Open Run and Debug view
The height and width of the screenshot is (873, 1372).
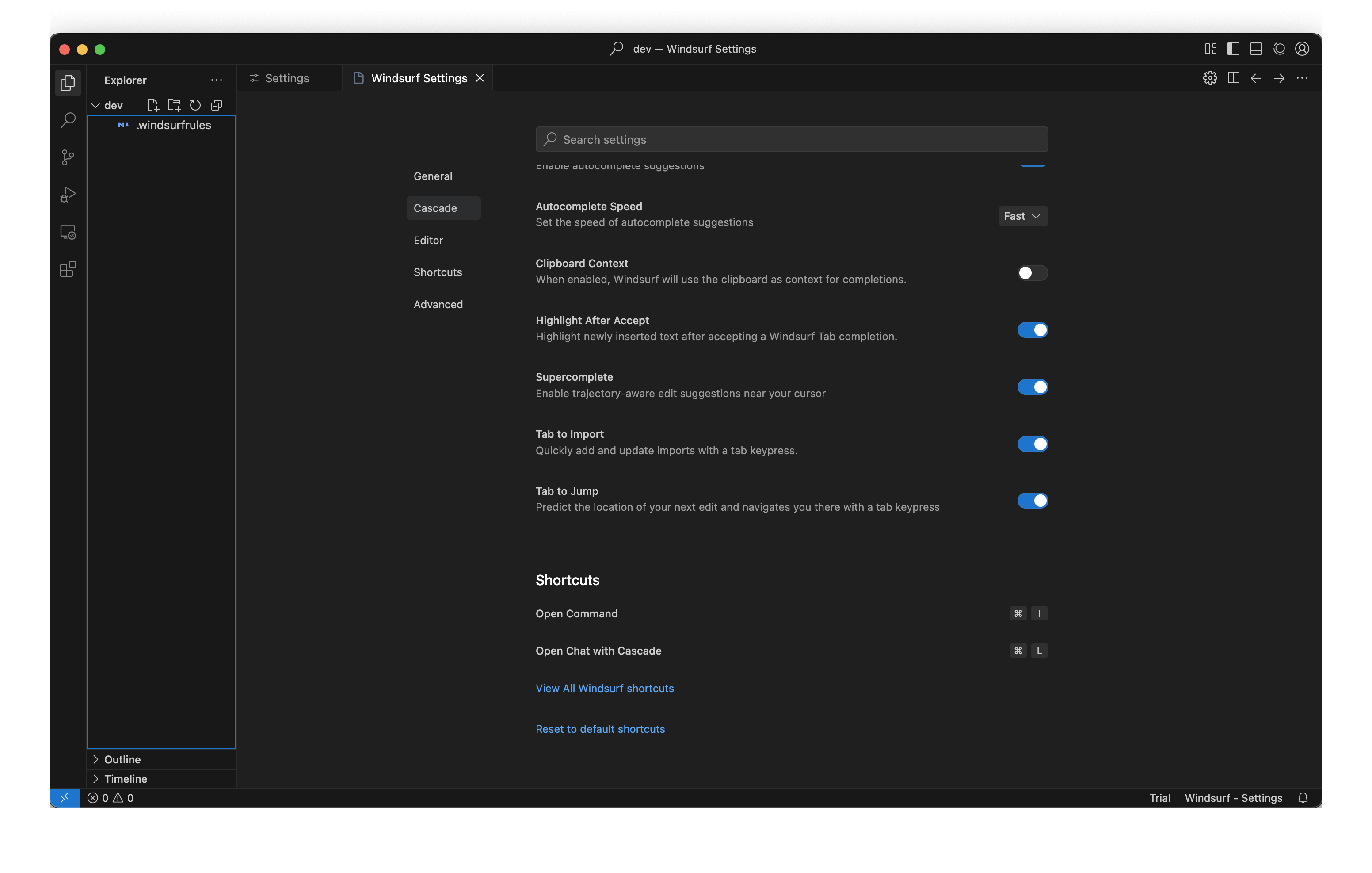click(x=68, y=195)
